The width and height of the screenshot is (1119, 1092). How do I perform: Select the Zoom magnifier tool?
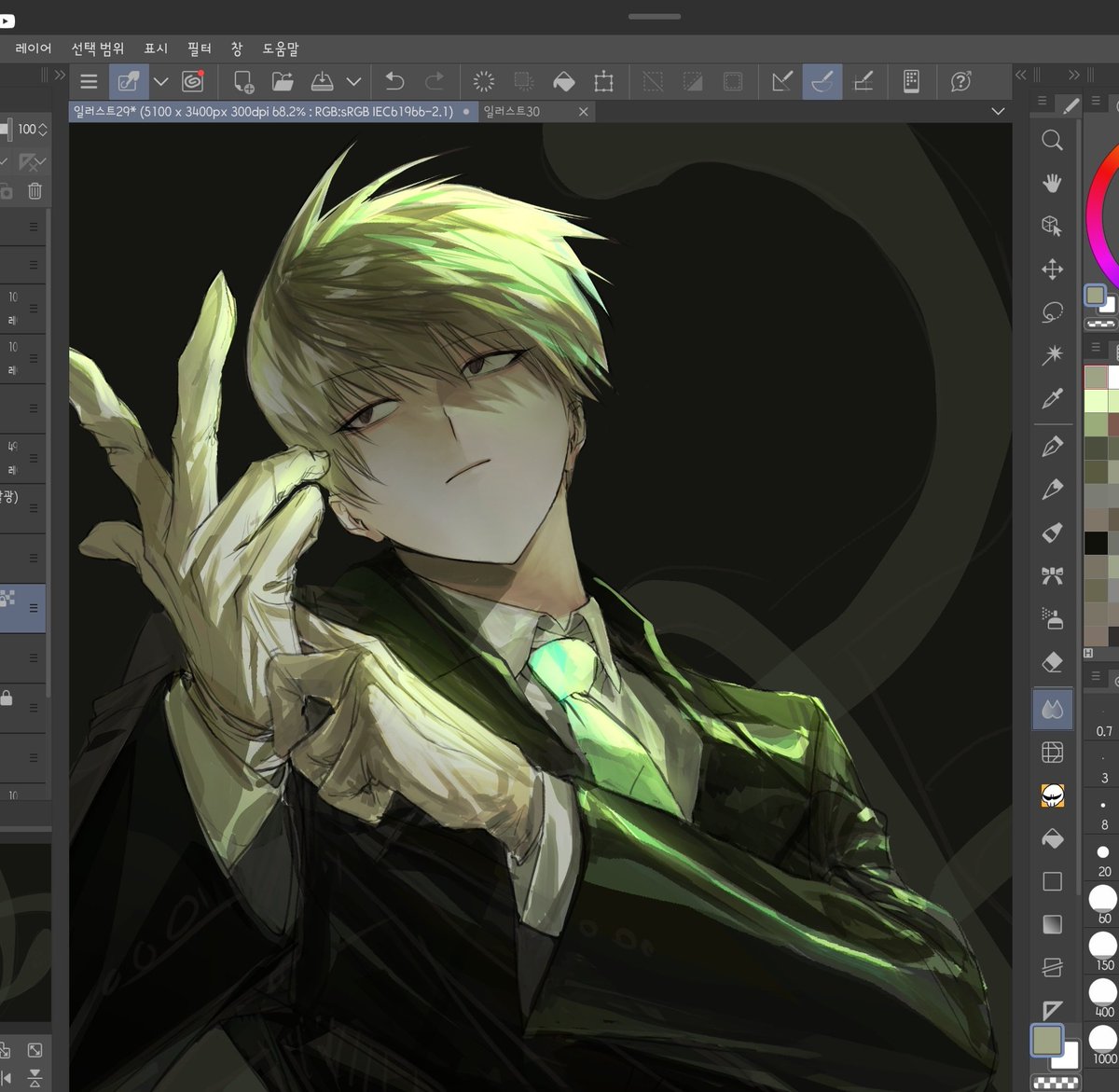click(x=1053, y=141)
